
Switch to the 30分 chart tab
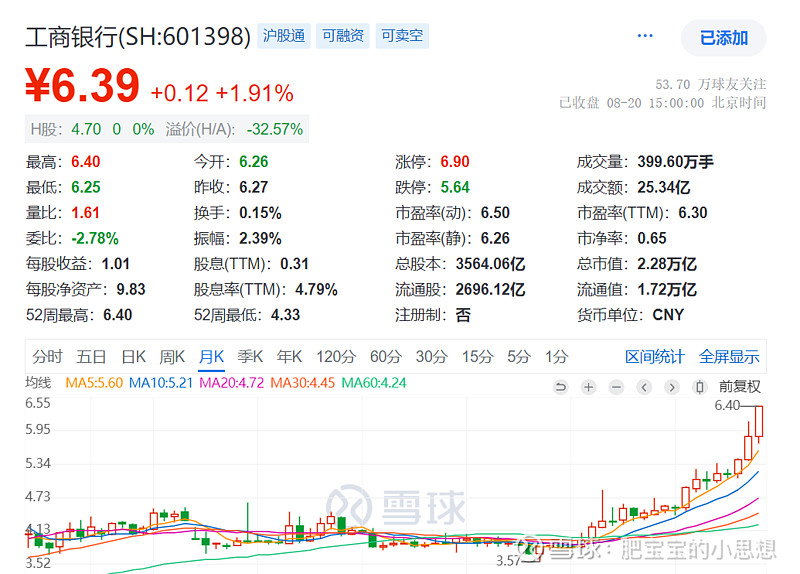point(431,357)
